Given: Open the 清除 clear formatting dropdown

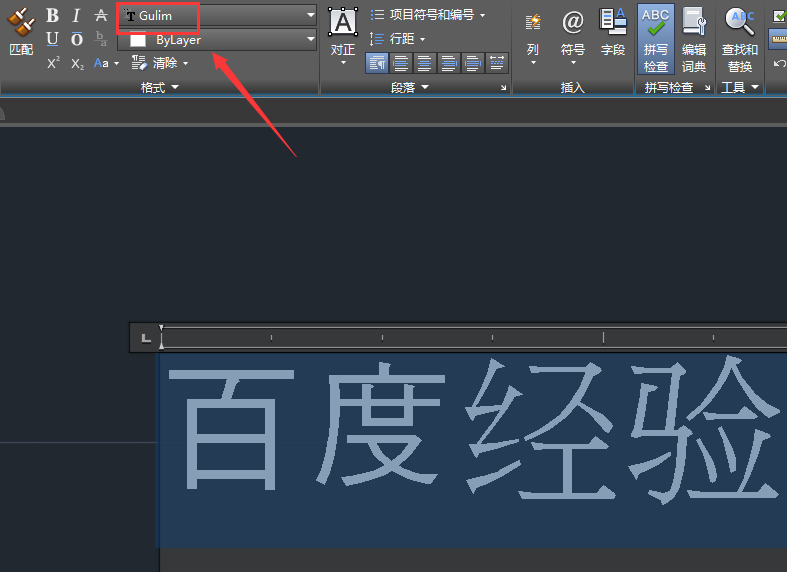Looking at the screenshot, I should (x=160, y=63).
